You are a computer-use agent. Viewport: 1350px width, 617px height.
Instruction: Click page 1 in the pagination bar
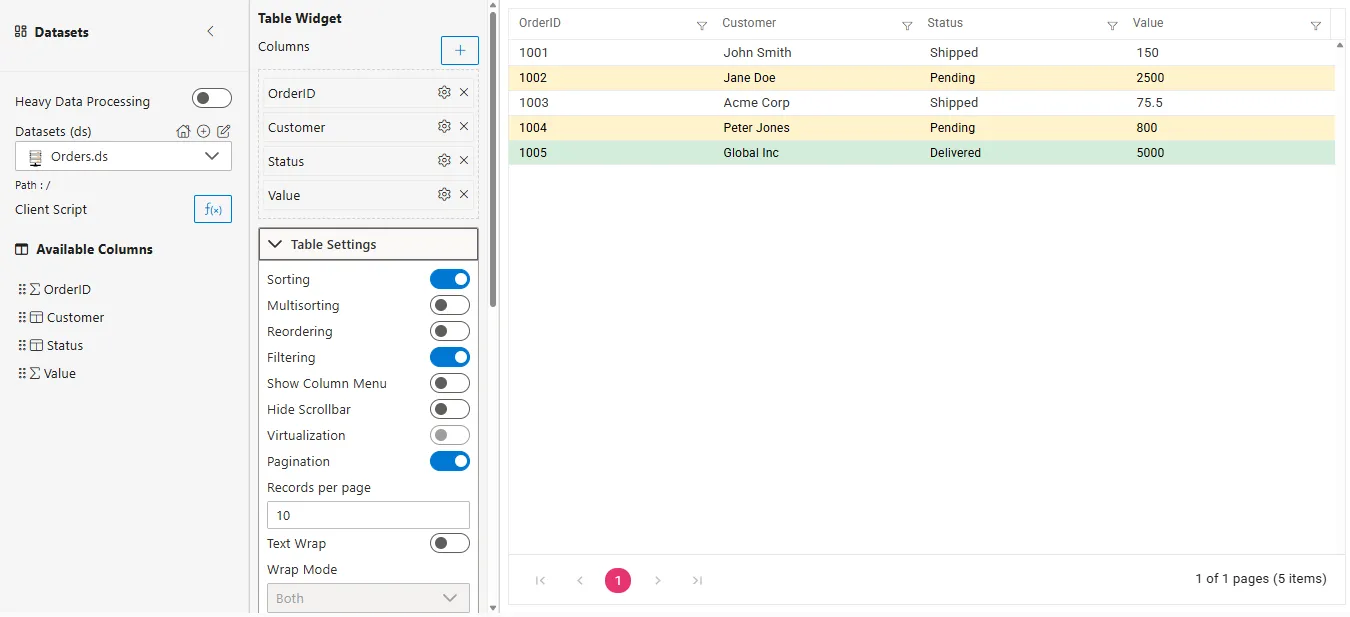point(617,580)
